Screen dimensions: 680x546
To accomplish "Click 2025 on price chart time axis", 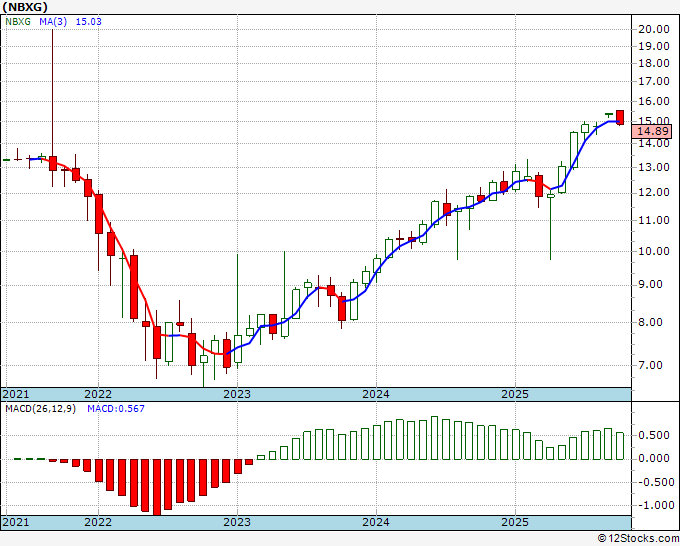I will tap(515, 394).
